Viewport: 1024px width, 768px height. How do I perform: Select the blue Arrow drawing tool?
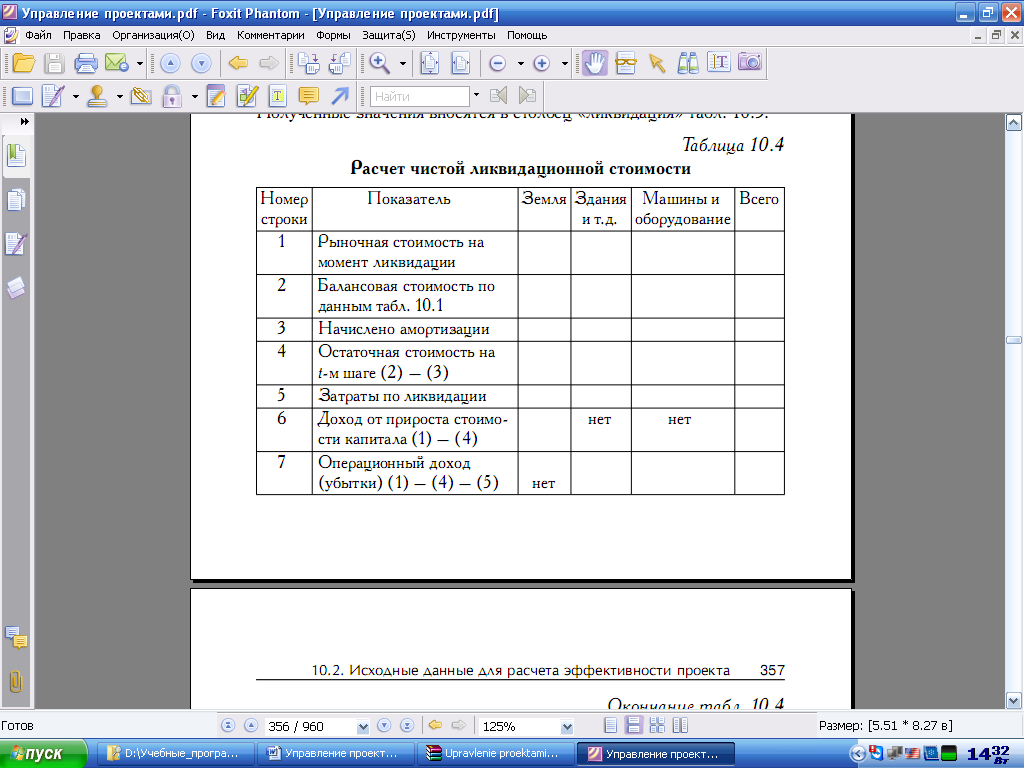[340, 96]
